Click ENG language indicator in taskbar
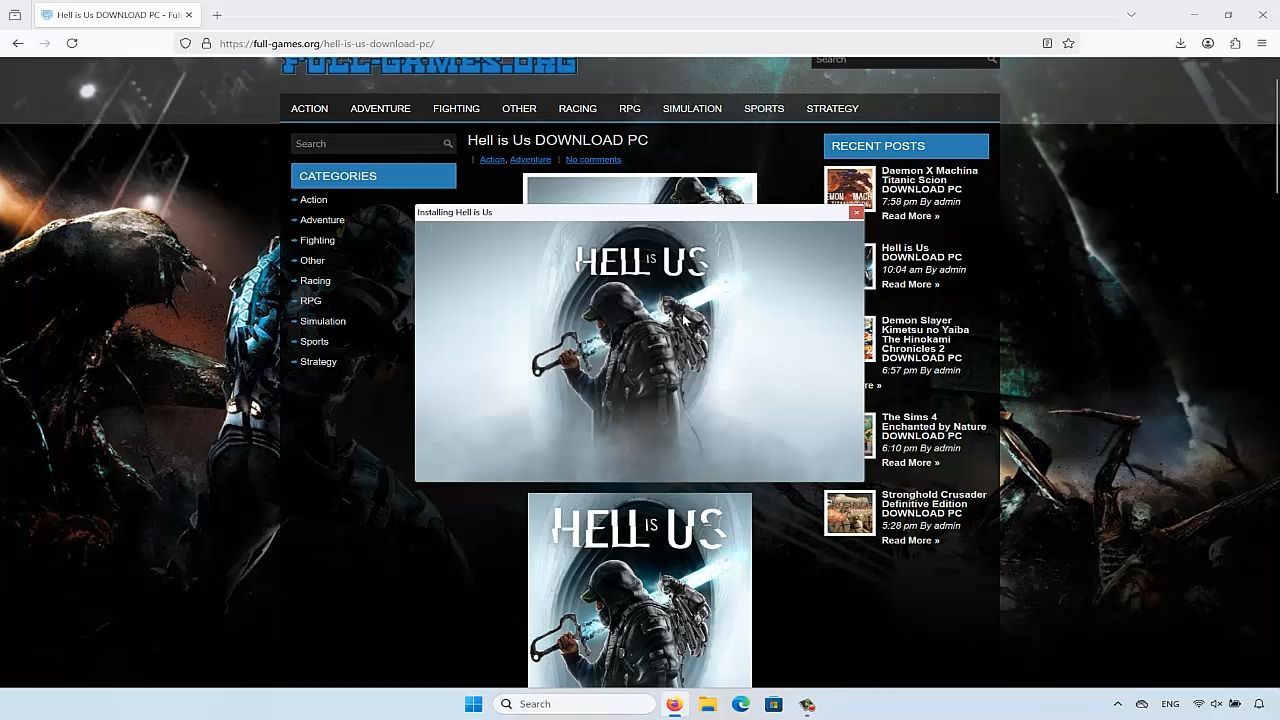This screenshot has width=1280, height=720. 1170,704
